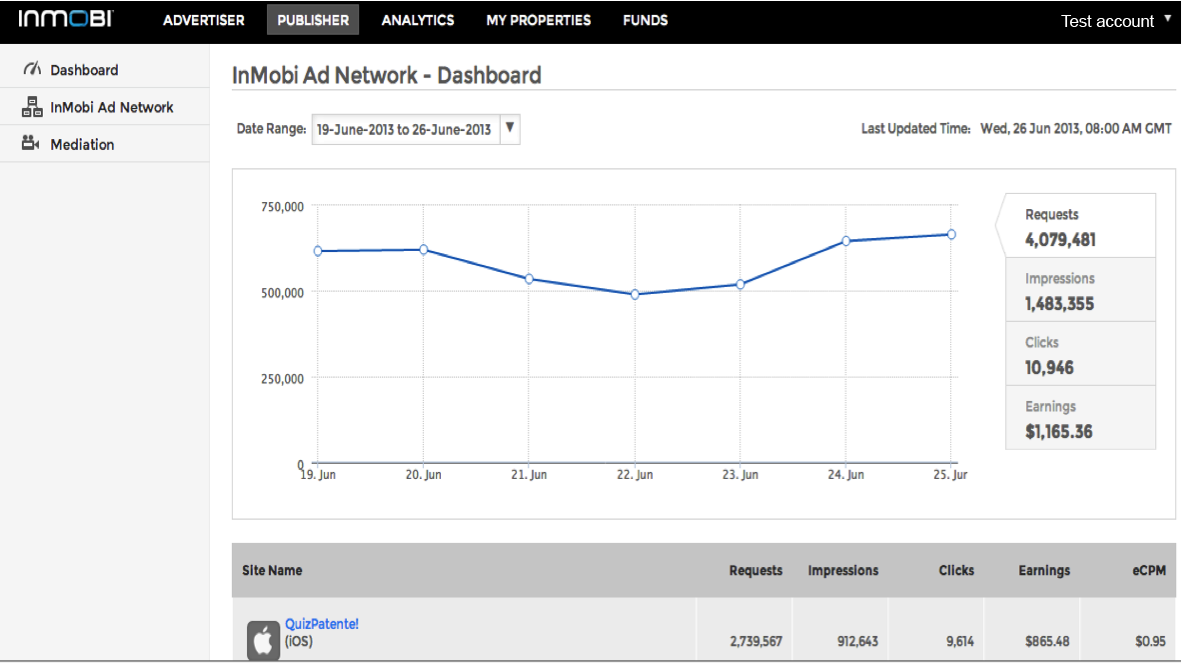Viewport: 1182px width, 663px height.
Task: Open the Advertiser tab
Action: [204, 20]
